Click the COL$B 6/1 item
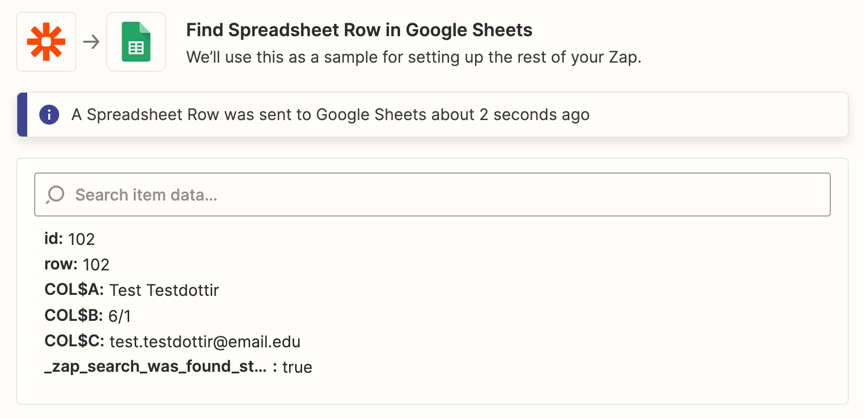Viewport: 864px width, 418px height. click(87, 316)
